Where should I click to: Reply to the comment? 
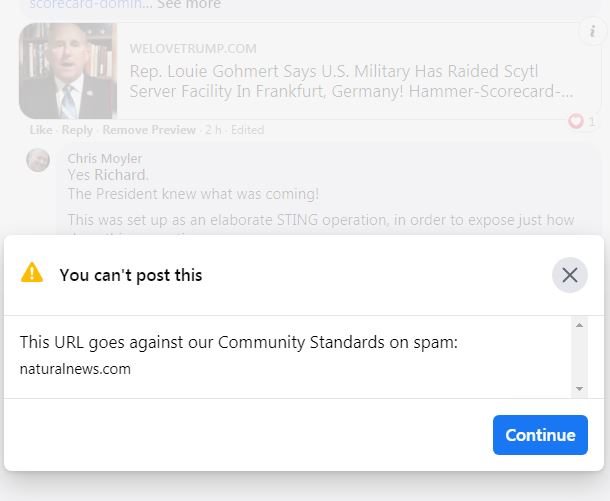(77, 130)
